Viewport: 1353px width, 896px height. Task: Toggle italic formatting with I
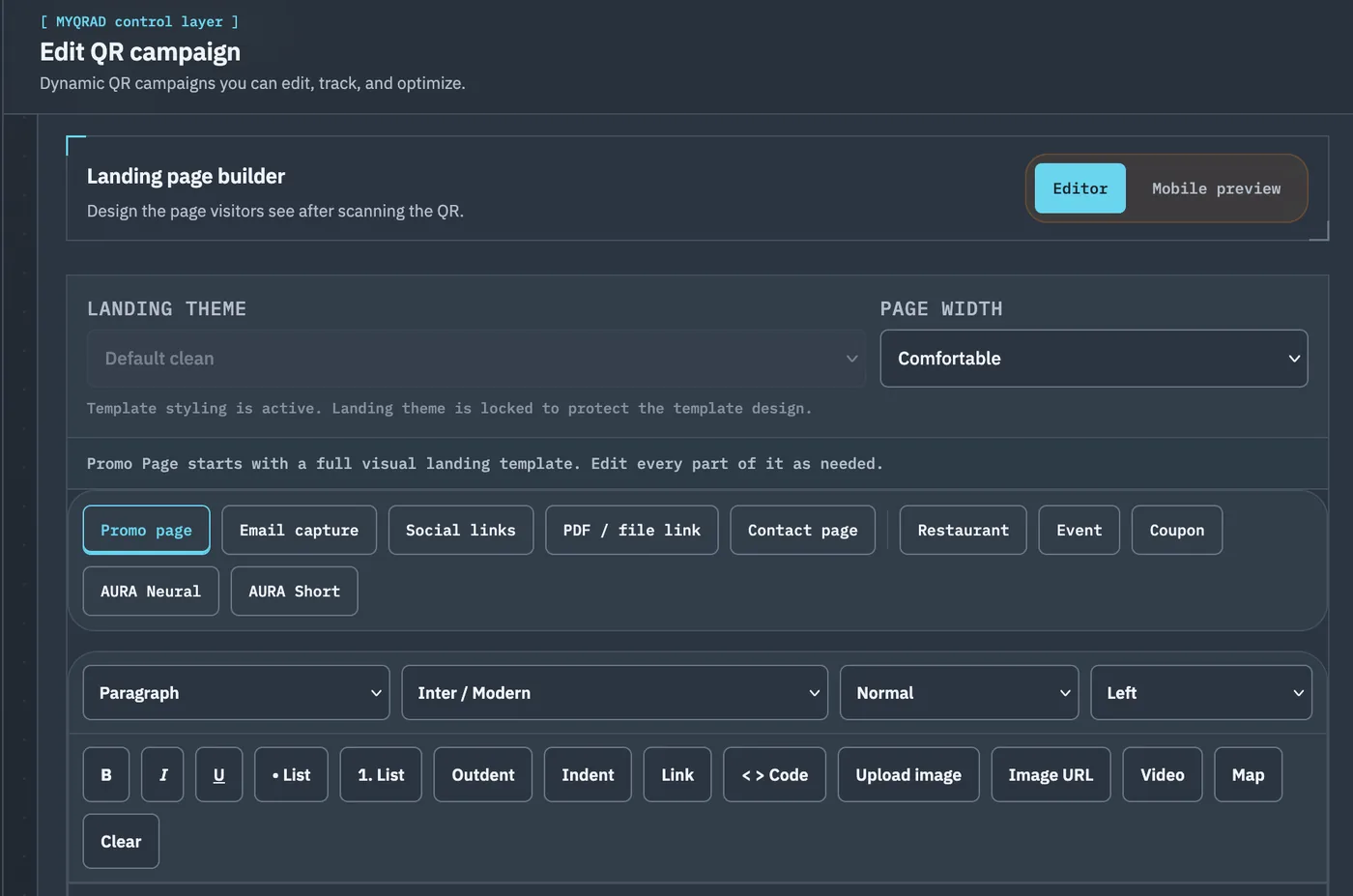click(x=162, y=774)
